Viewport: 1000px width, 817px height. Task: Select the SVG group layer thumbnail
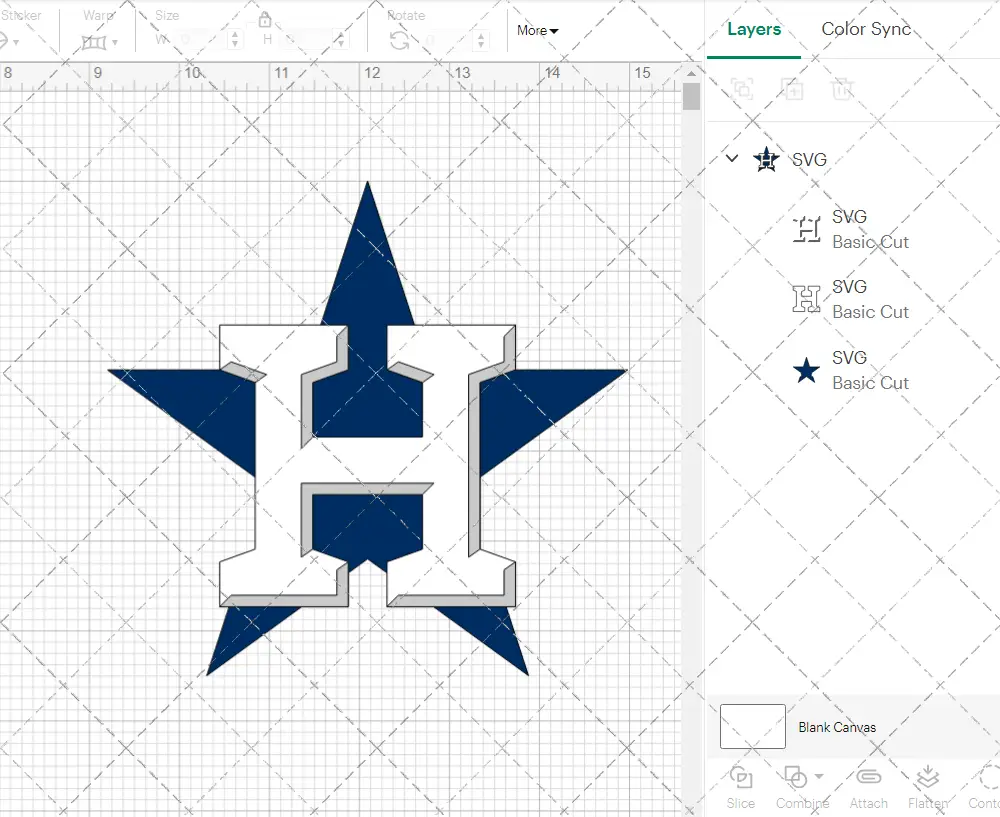766,159
